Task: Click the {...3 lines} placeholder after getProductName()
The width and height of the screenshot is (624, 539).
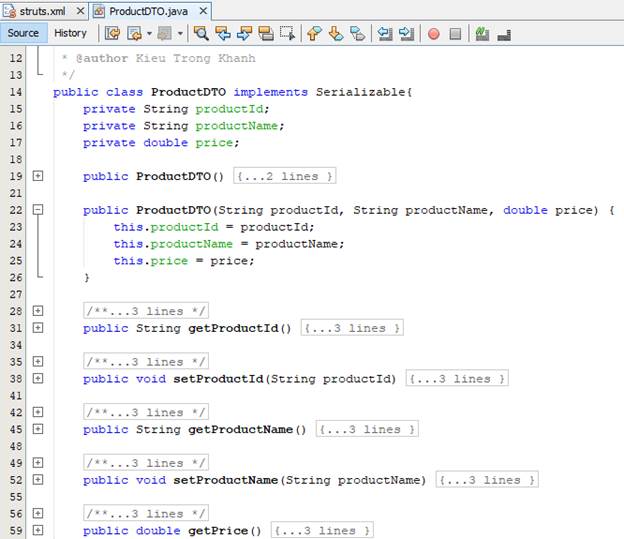Action: [x=367, y=429]
